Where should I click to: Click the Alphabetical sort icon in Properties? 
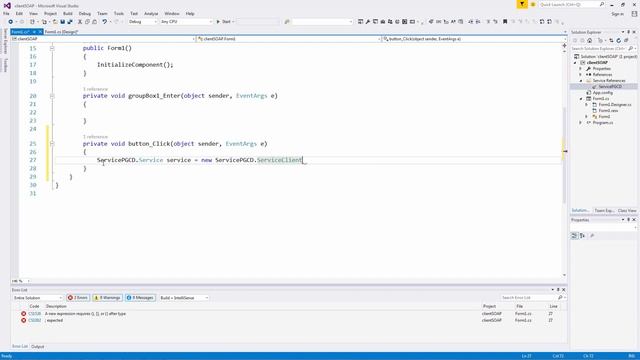[582, 236]
